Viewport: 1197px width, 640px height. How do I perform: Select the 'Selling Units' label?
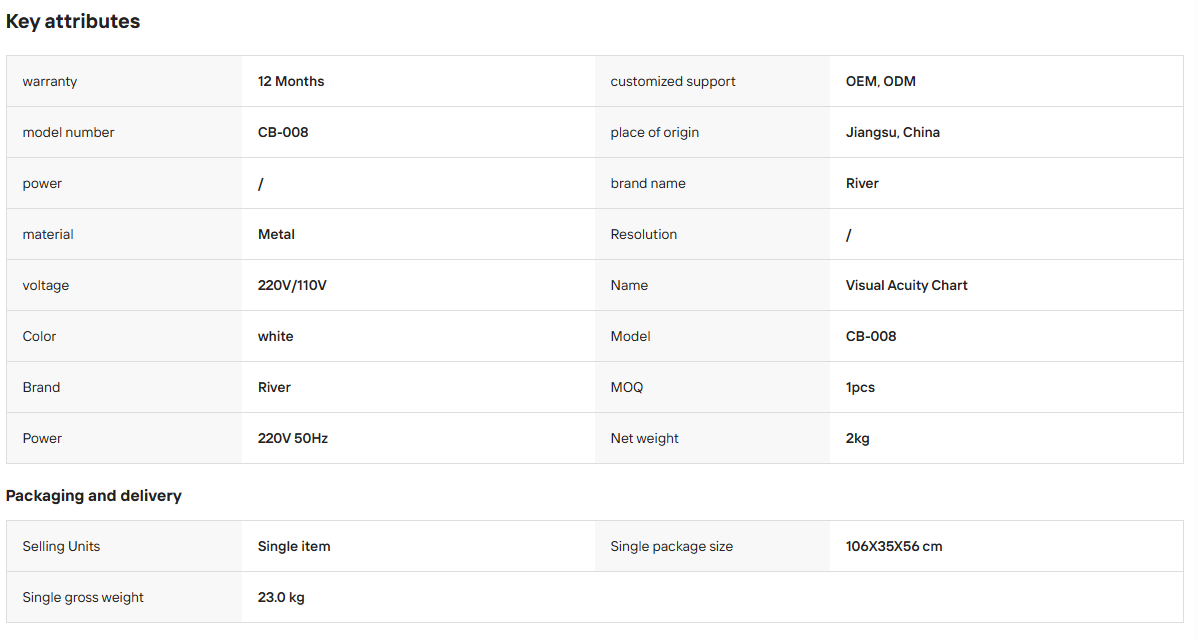coord(61,547)
